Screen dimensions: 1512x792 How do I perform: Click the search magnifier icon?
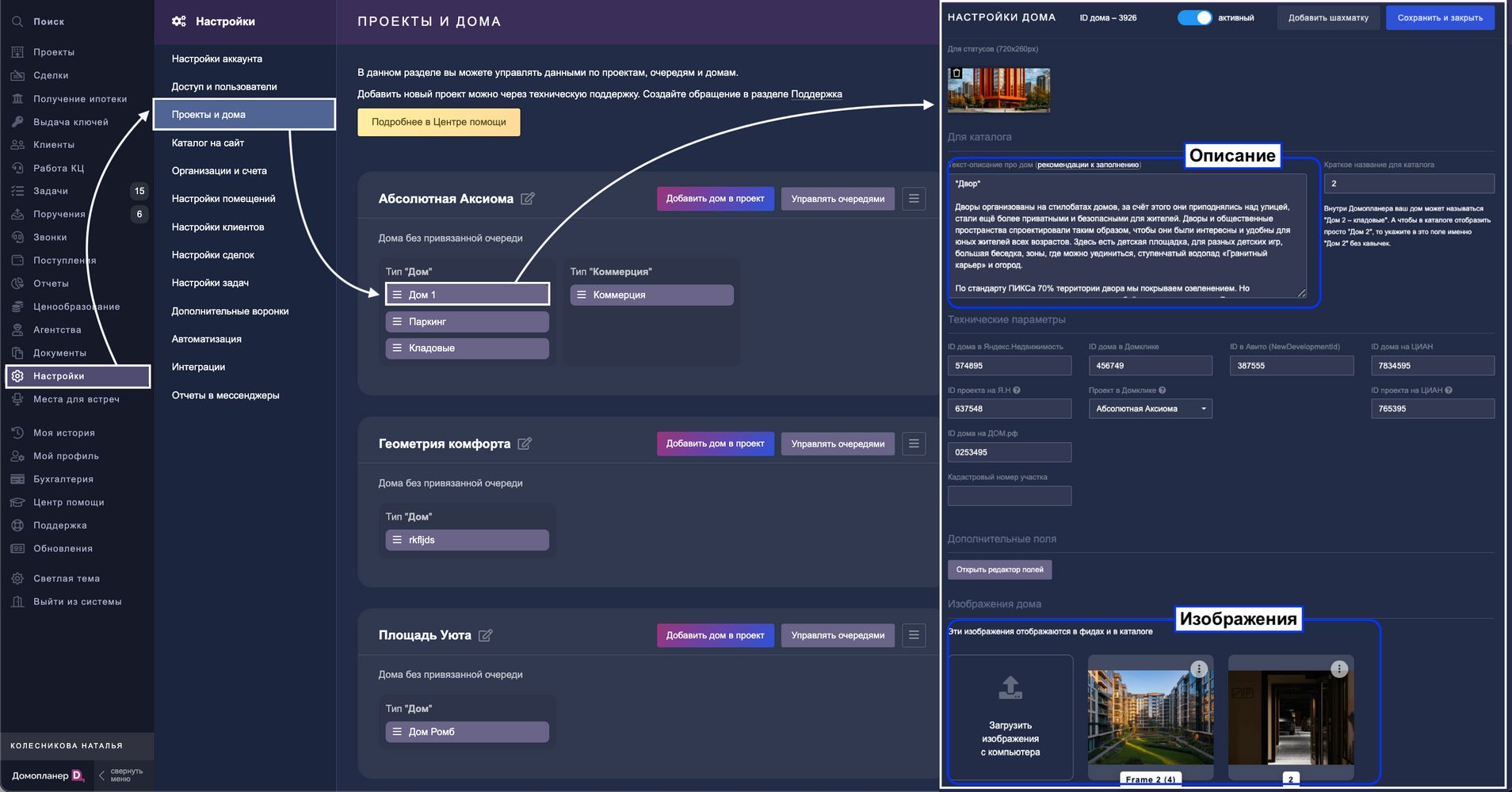[17, 21]
